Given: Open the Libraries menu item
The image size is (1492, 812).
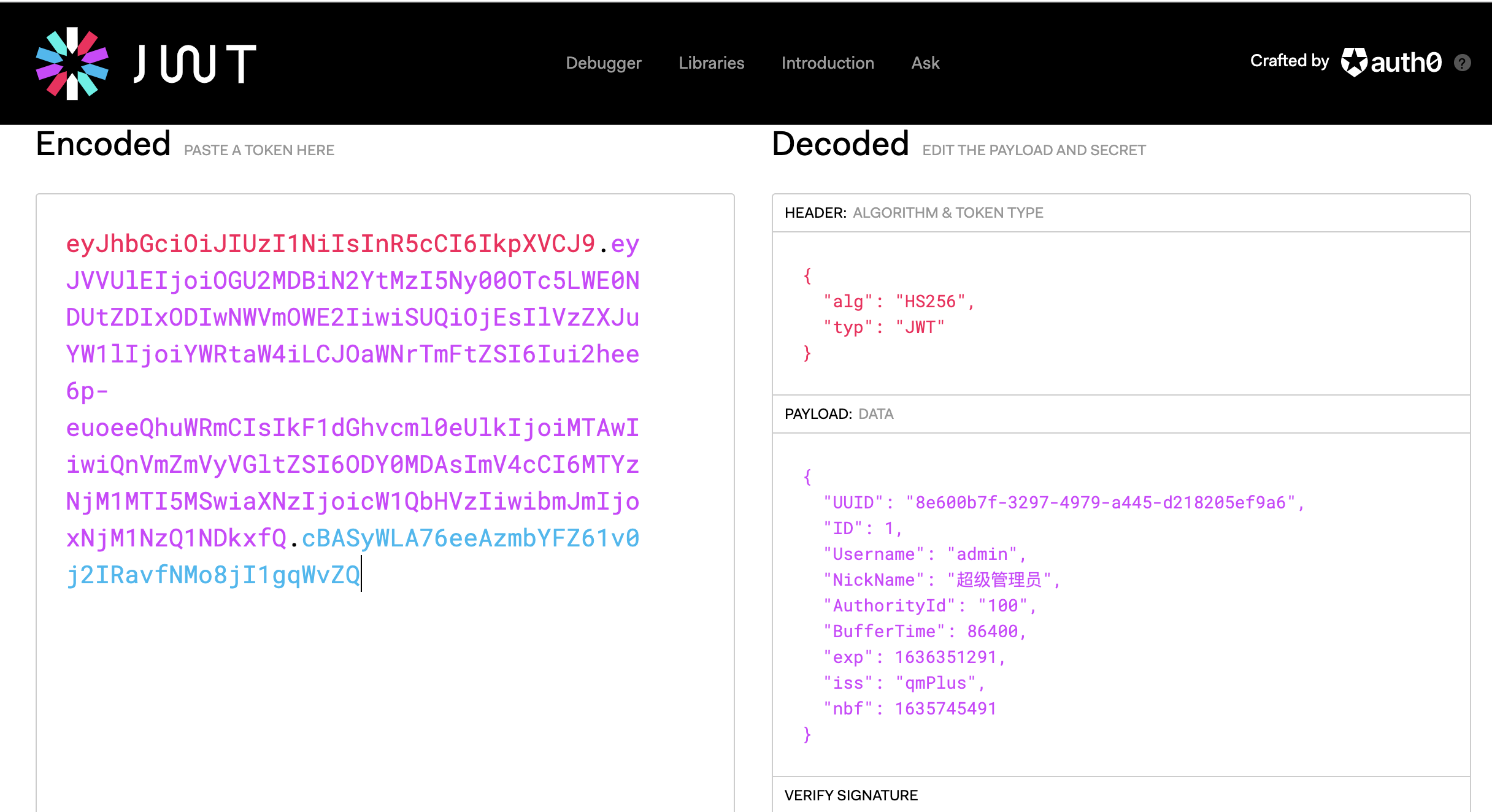Looking at the screenshot, I should [711, 63].
